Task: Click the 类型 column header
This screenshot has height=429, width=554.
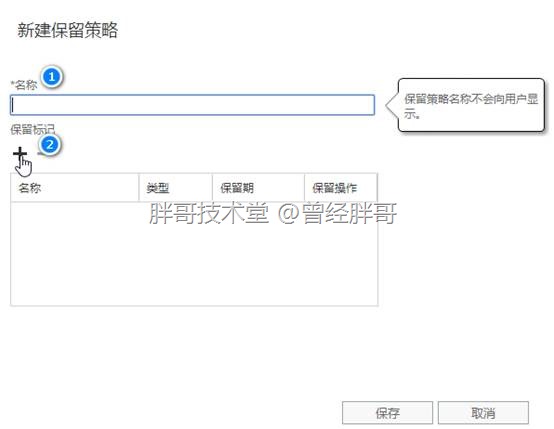Action: point(176,188)
